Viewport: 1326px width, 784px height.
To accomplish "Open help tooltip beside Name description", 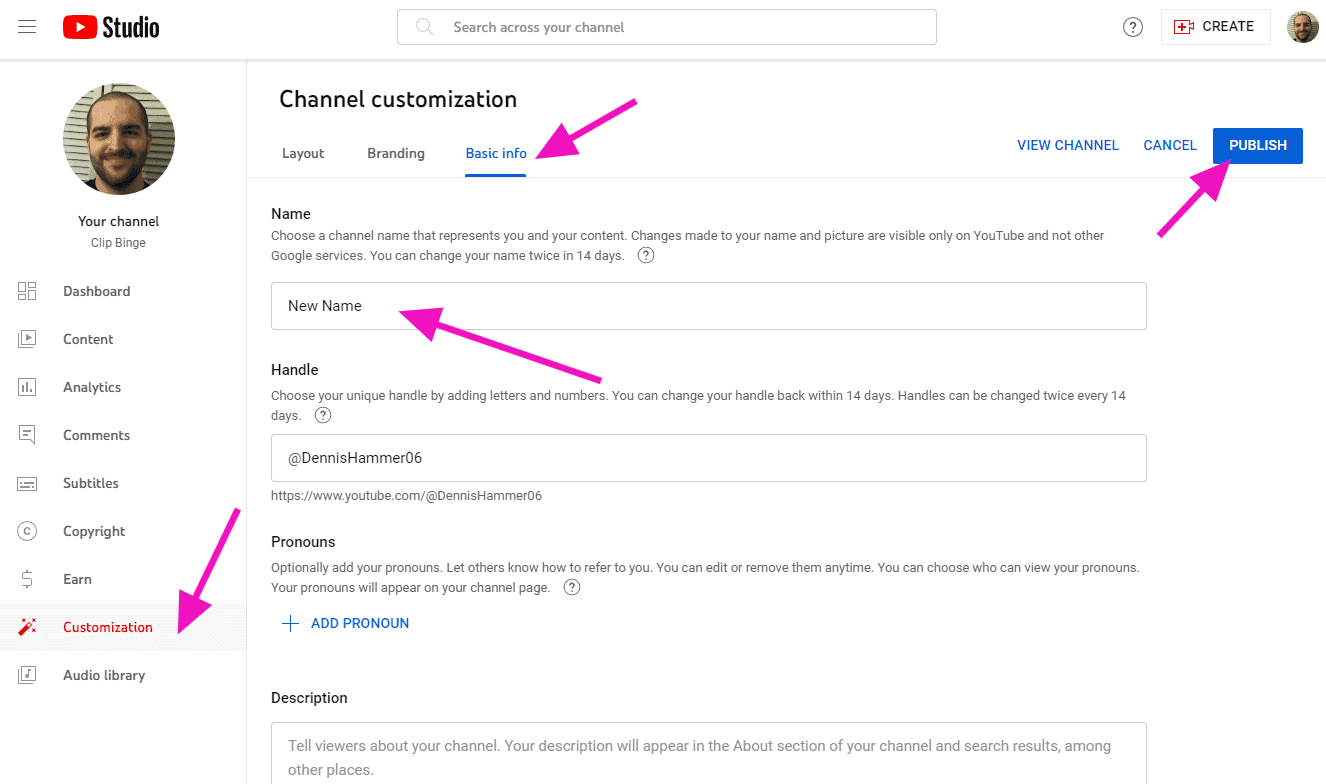I will (x=646, y=255).
